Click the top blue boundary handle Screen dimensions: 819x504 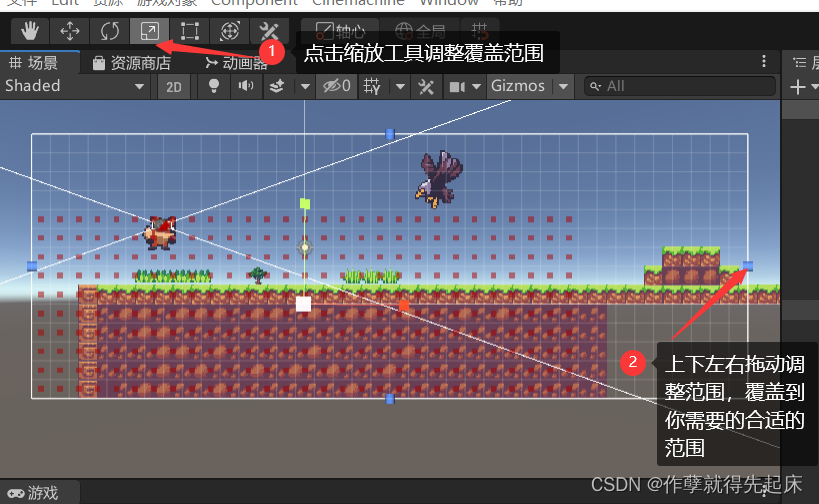(x=390, y=134)
